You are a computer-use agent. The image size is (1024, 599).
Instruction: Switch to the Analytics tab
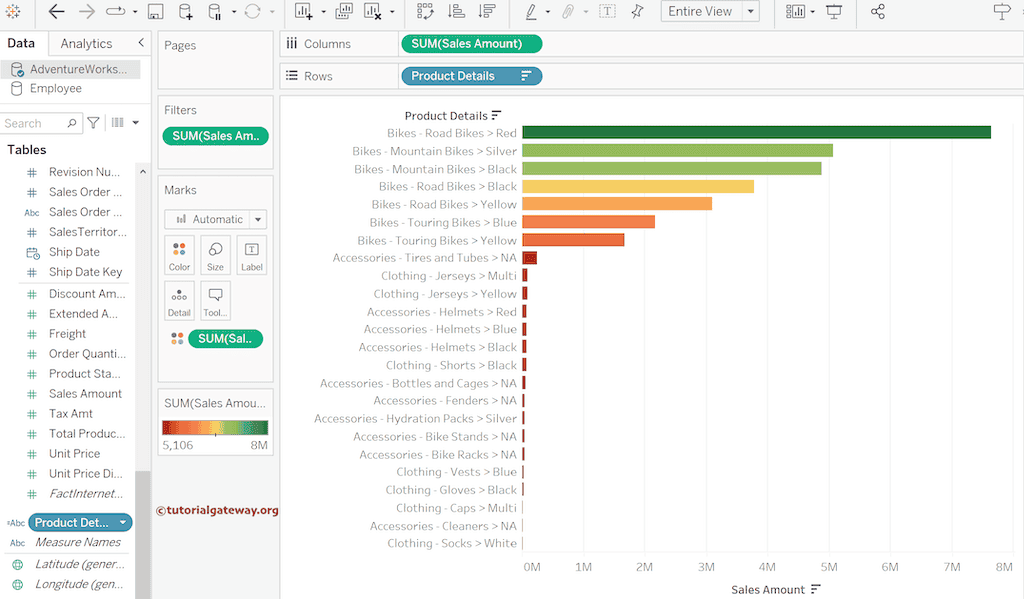click(86, 43)
